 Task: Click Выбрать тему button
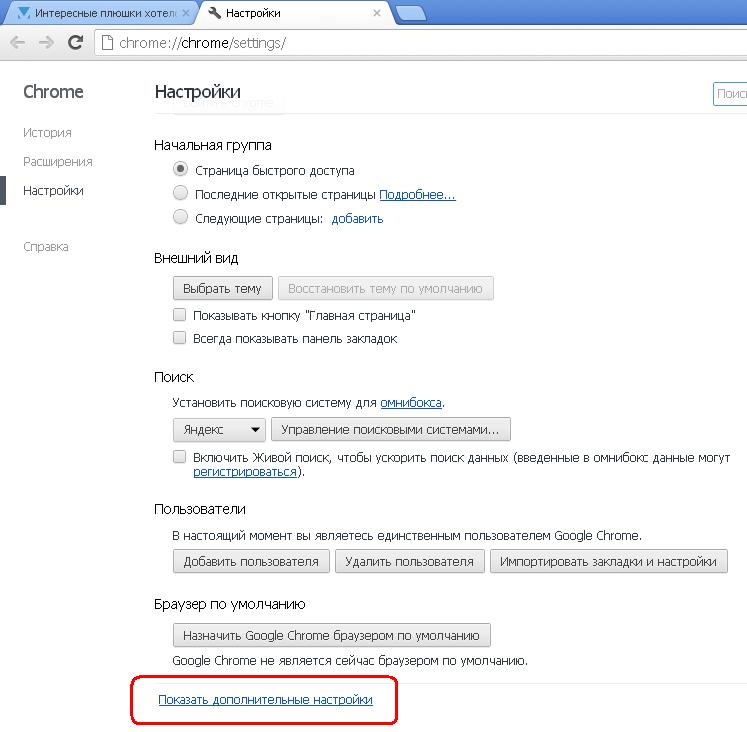[222, 288]
